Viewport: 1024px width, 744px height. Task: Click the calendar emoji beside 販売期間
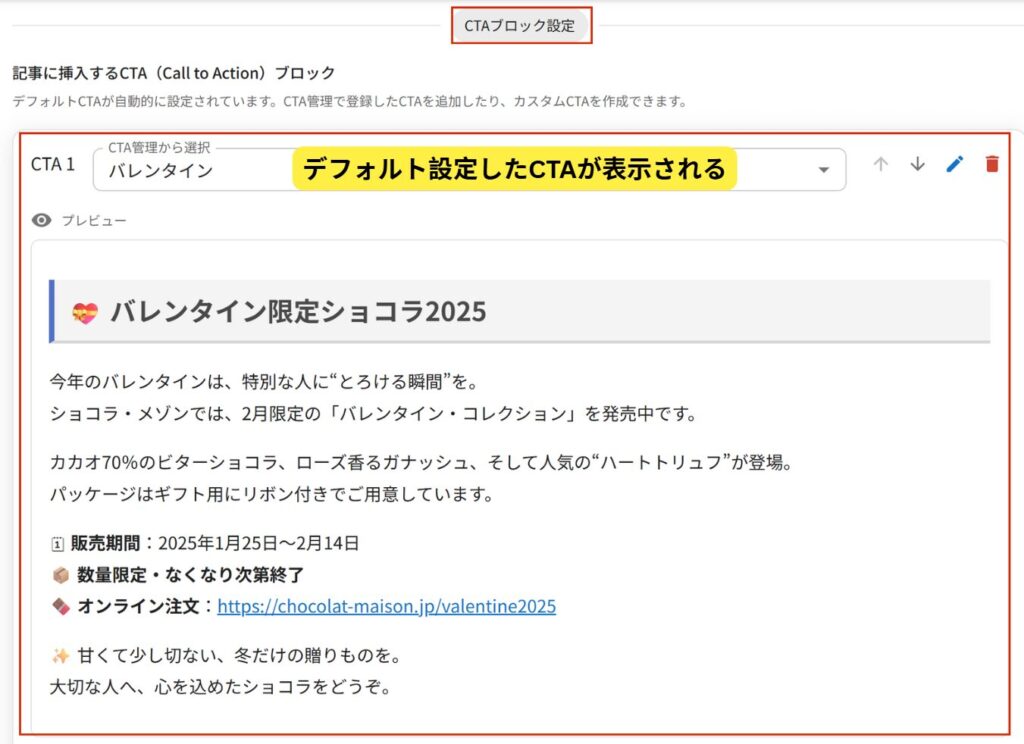pyautogui.click(x=57, y=544)
